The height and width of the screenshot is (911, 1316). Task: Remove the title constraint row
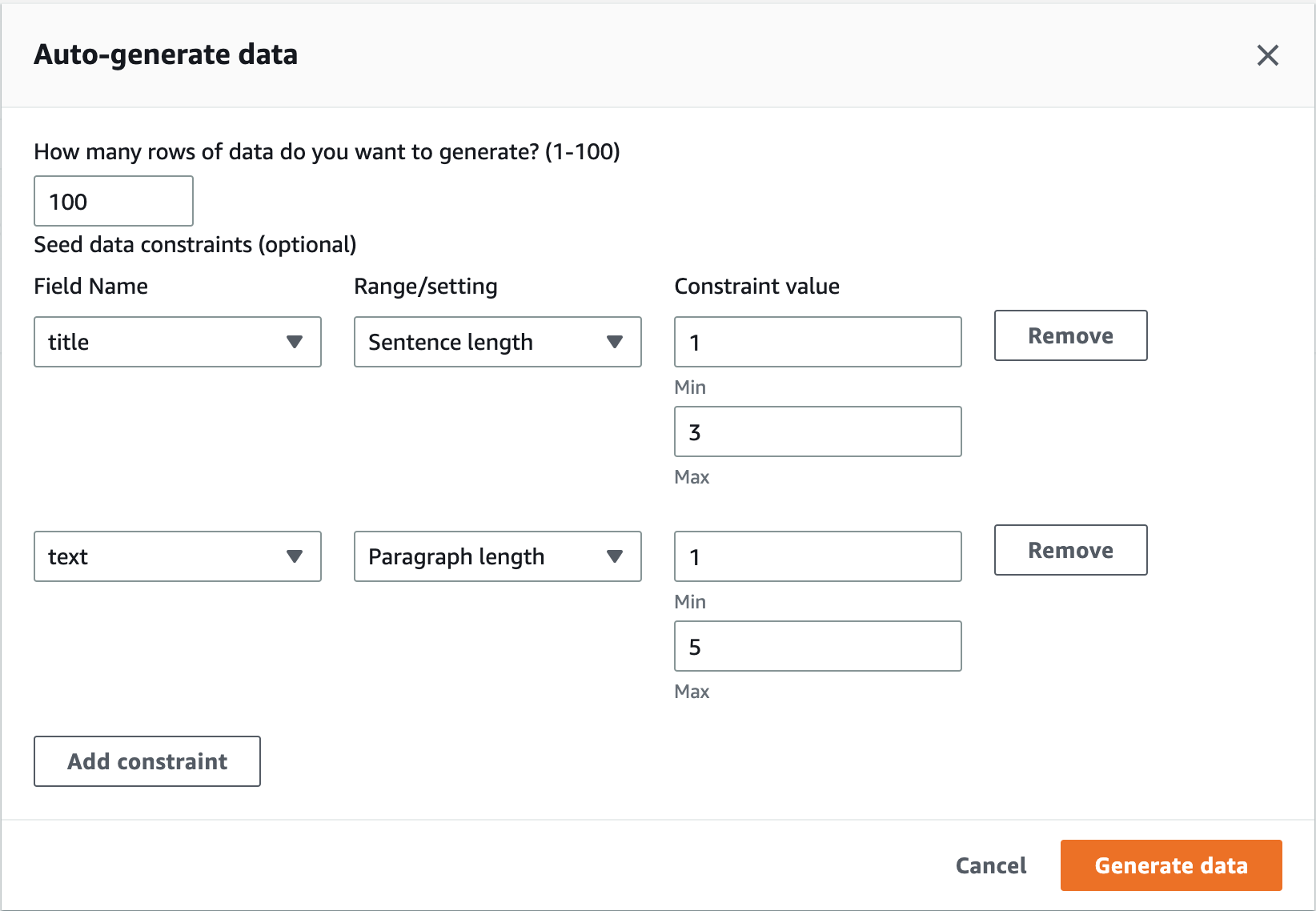(1071, 335)
